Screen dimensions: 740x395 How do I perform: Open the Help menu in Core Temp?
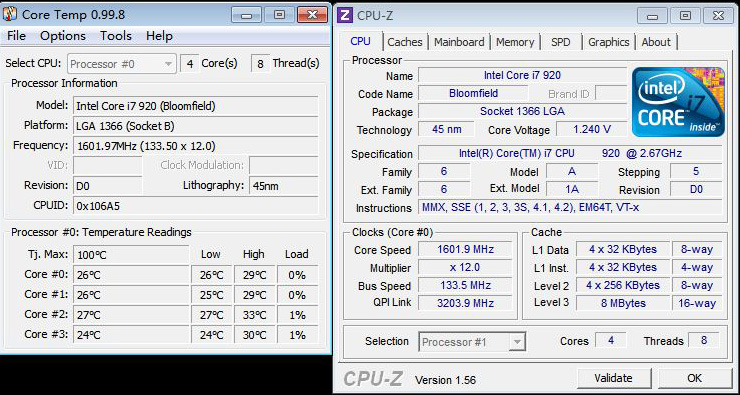click(x=159, y=36)
